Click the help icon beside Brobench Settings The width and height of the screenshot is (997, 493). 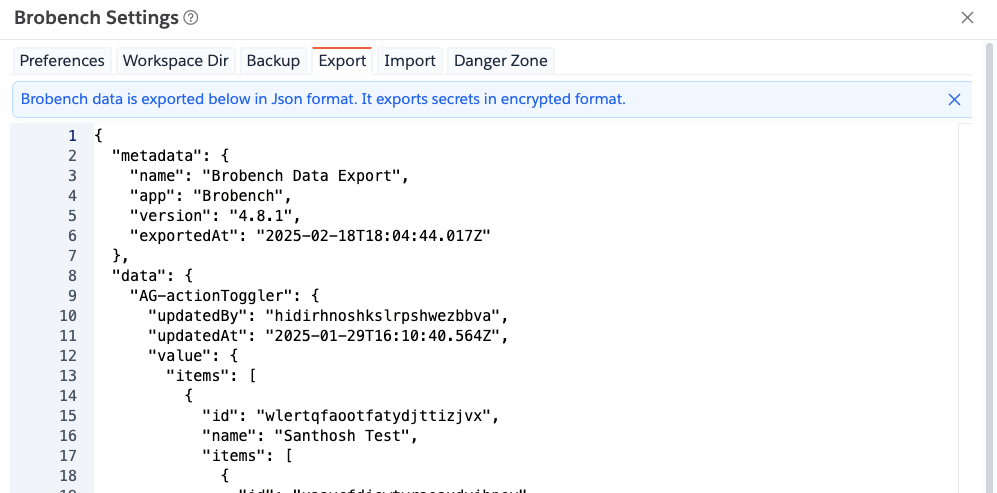click(x=191, y=18)
